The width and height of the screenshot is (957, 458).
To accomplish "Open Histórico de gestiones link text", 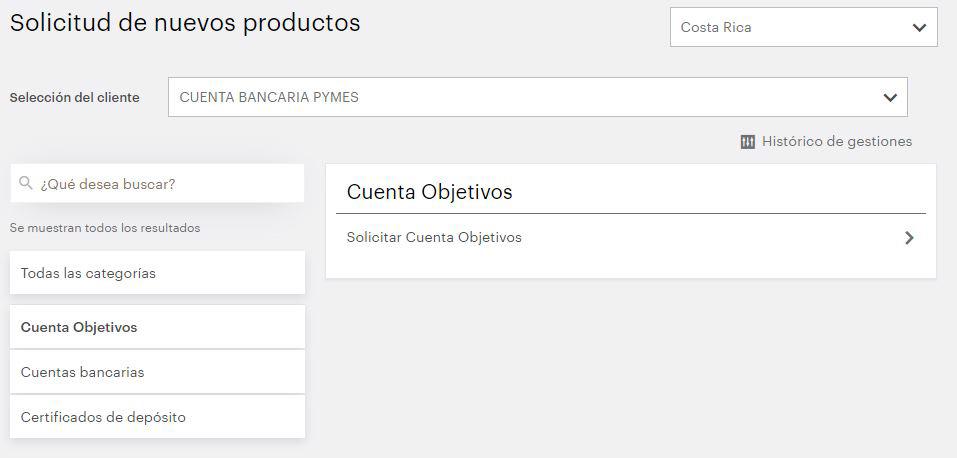I will (x=837, y=142).
